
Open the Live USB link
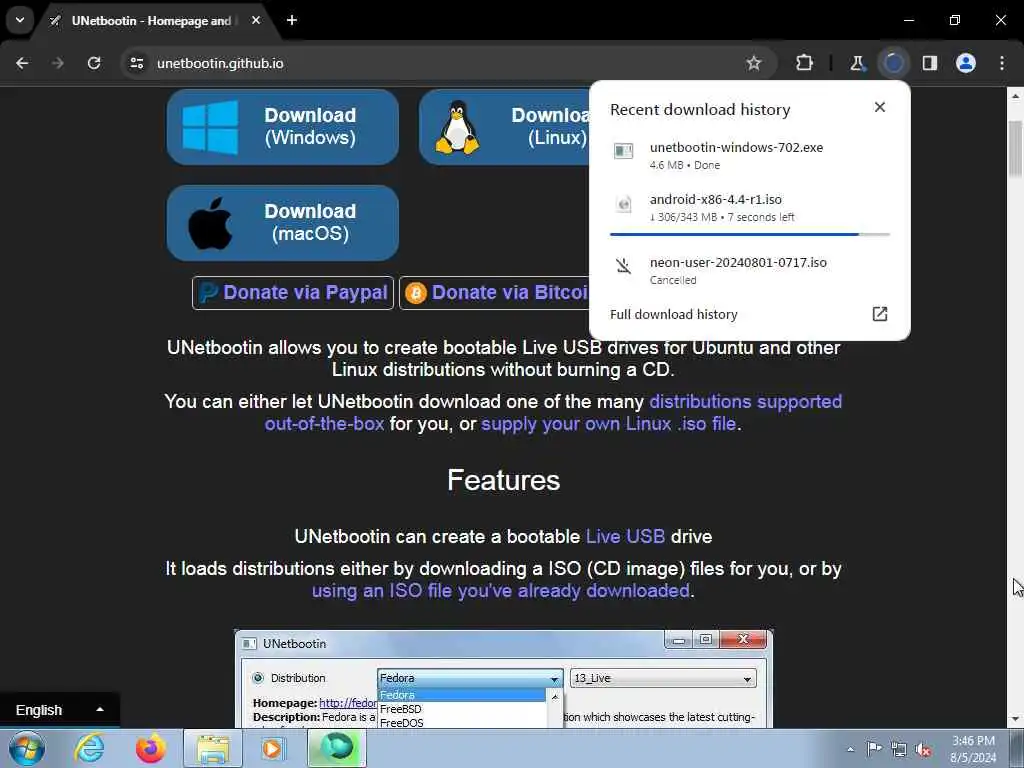click(625, 537)
